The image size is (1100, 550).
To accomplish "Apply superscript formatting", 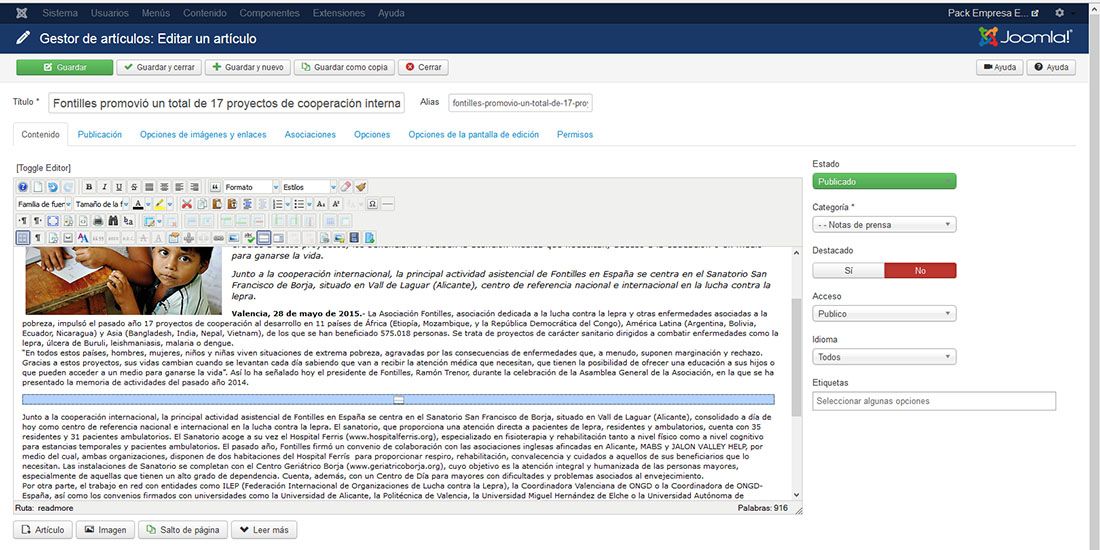I will coord(336,204).
